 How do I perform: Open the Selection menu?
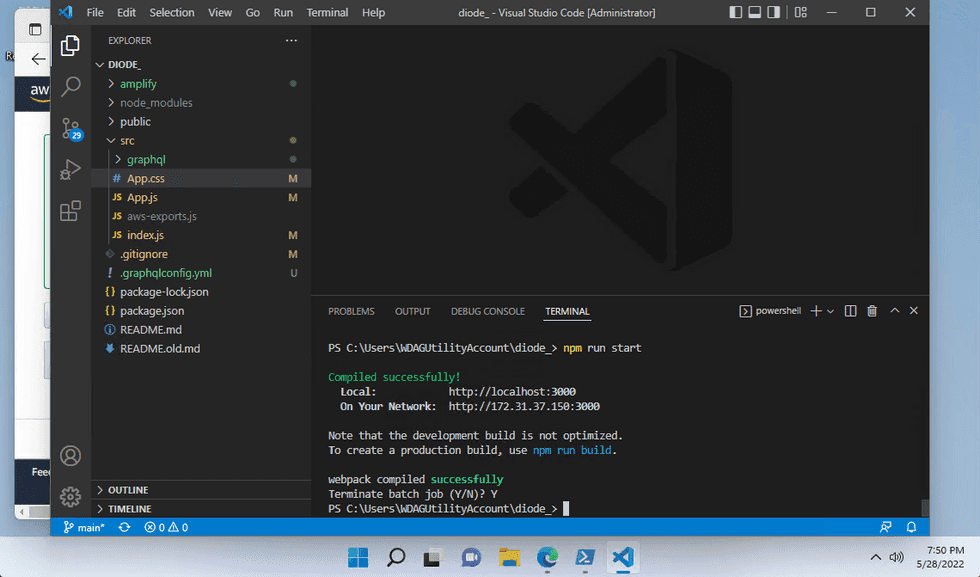(172, 13)
